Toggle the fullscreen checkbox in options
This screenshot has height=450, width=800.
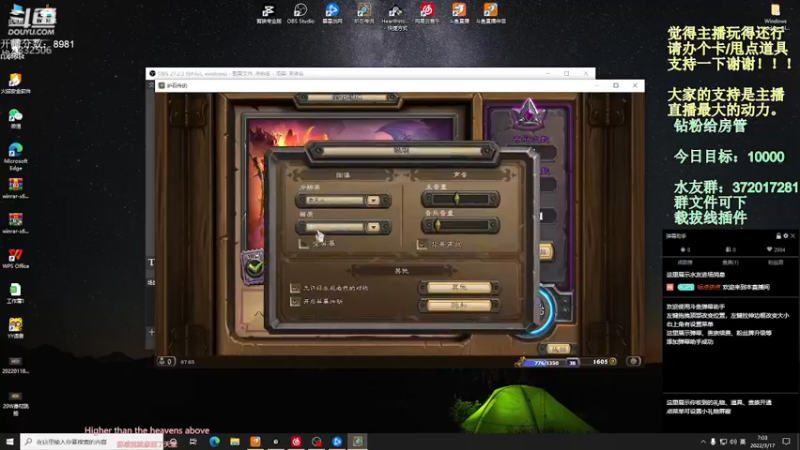(x=304, y=244)
